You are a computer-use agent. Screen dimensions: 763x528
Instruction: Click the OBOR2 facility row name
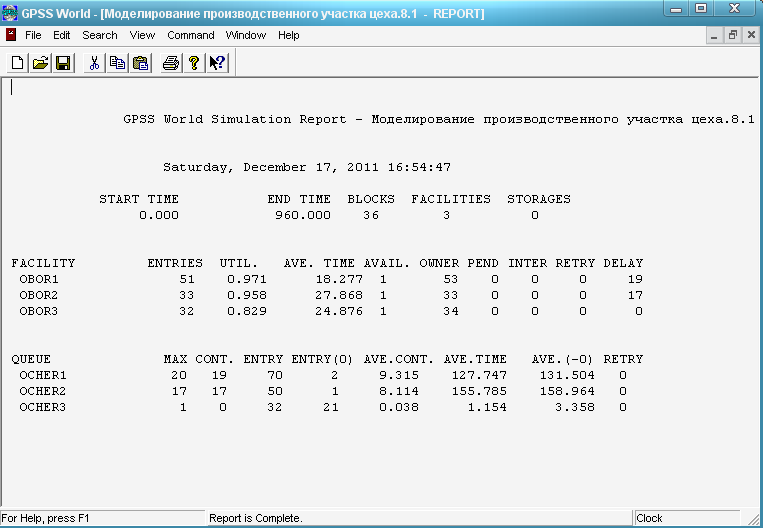pos(38,295)
